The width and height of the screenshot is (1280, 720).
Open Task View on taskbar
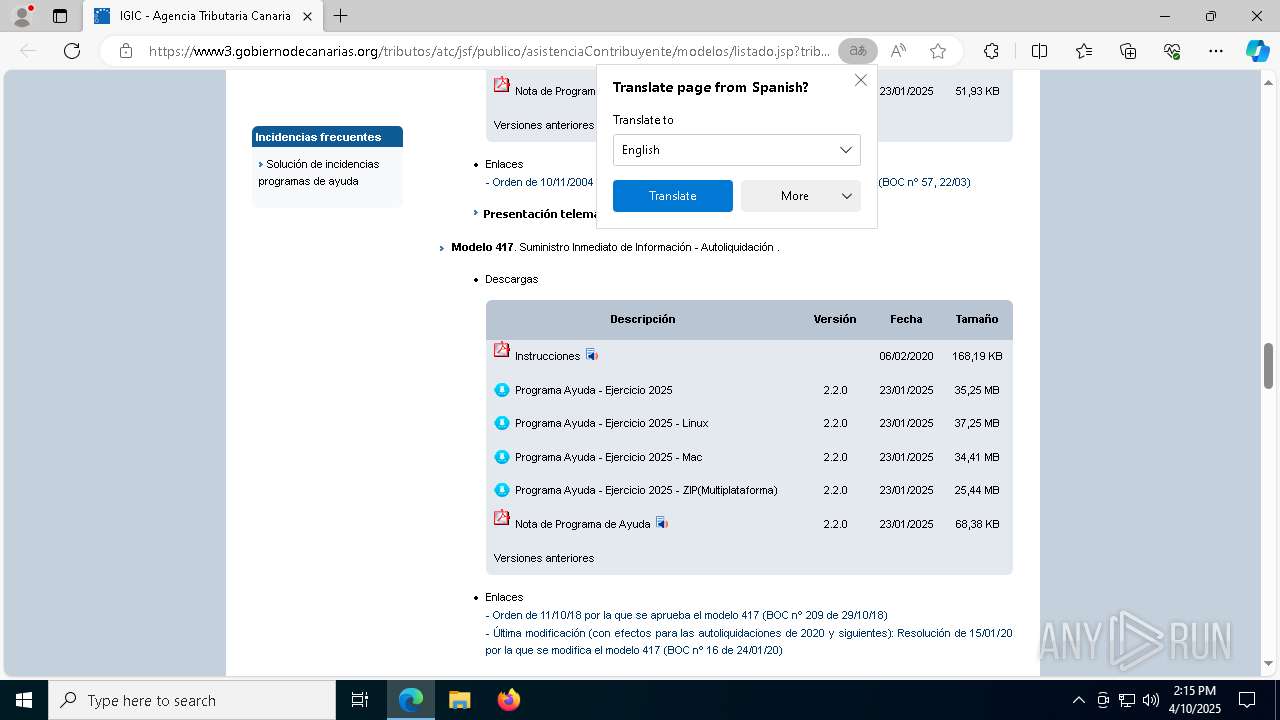point(360,700)
